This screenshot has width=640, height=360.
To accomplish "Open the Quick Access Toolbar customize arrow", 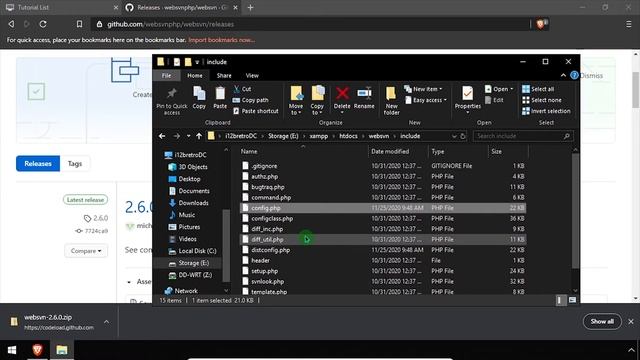I will (197, 62).
